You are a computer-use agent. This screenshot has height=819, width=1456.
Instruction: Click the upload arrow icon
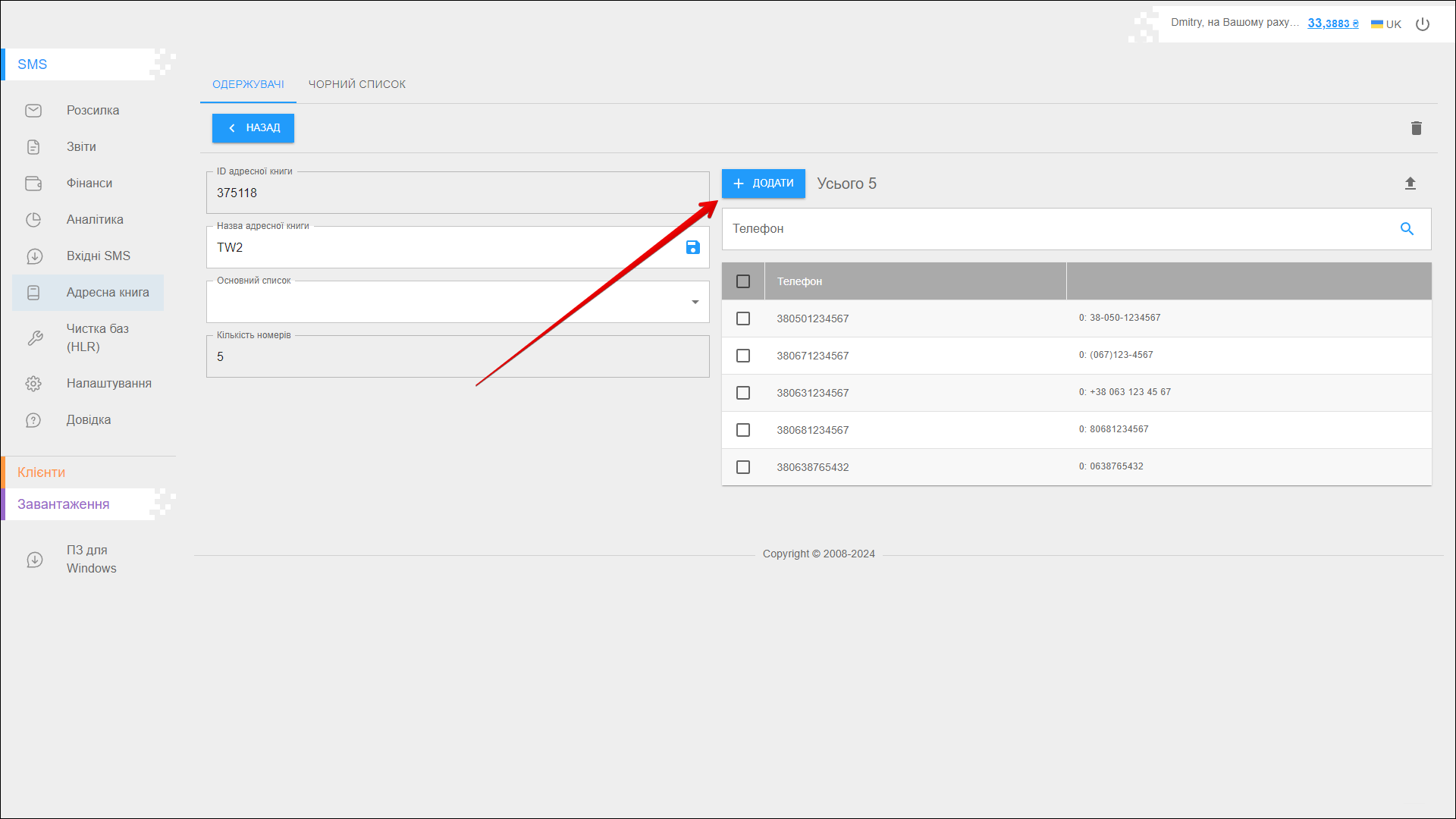1410,184
